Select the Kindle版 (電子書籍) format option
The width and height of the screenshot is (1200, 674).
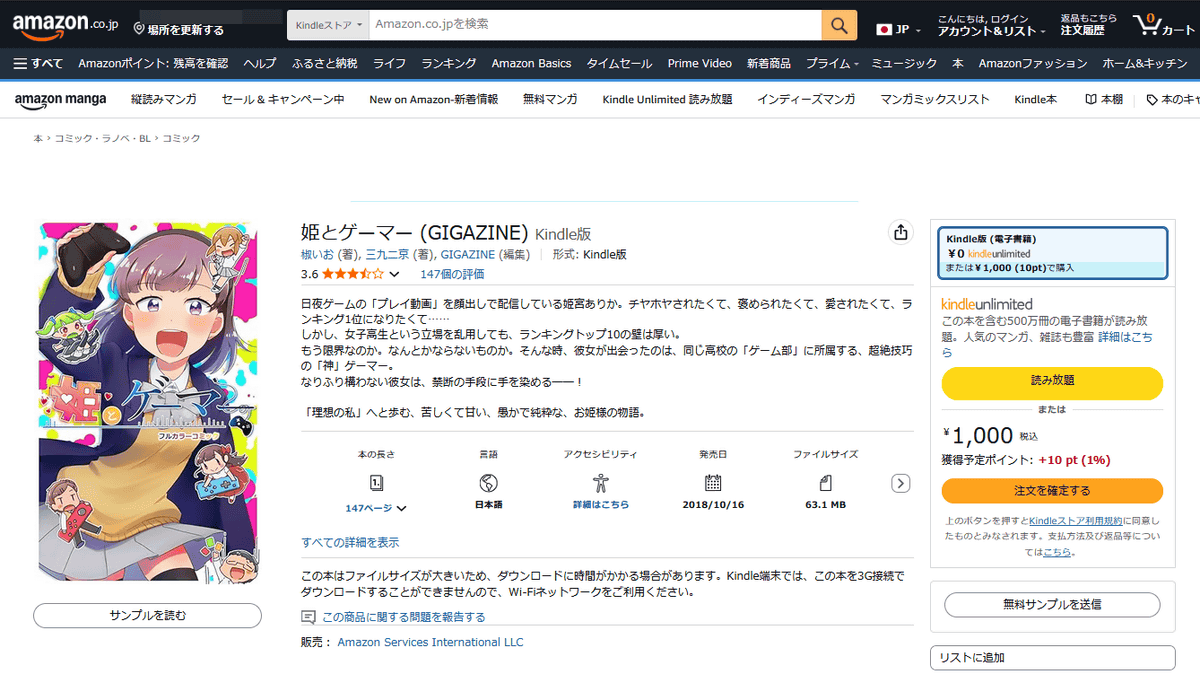pos(1053,254)
